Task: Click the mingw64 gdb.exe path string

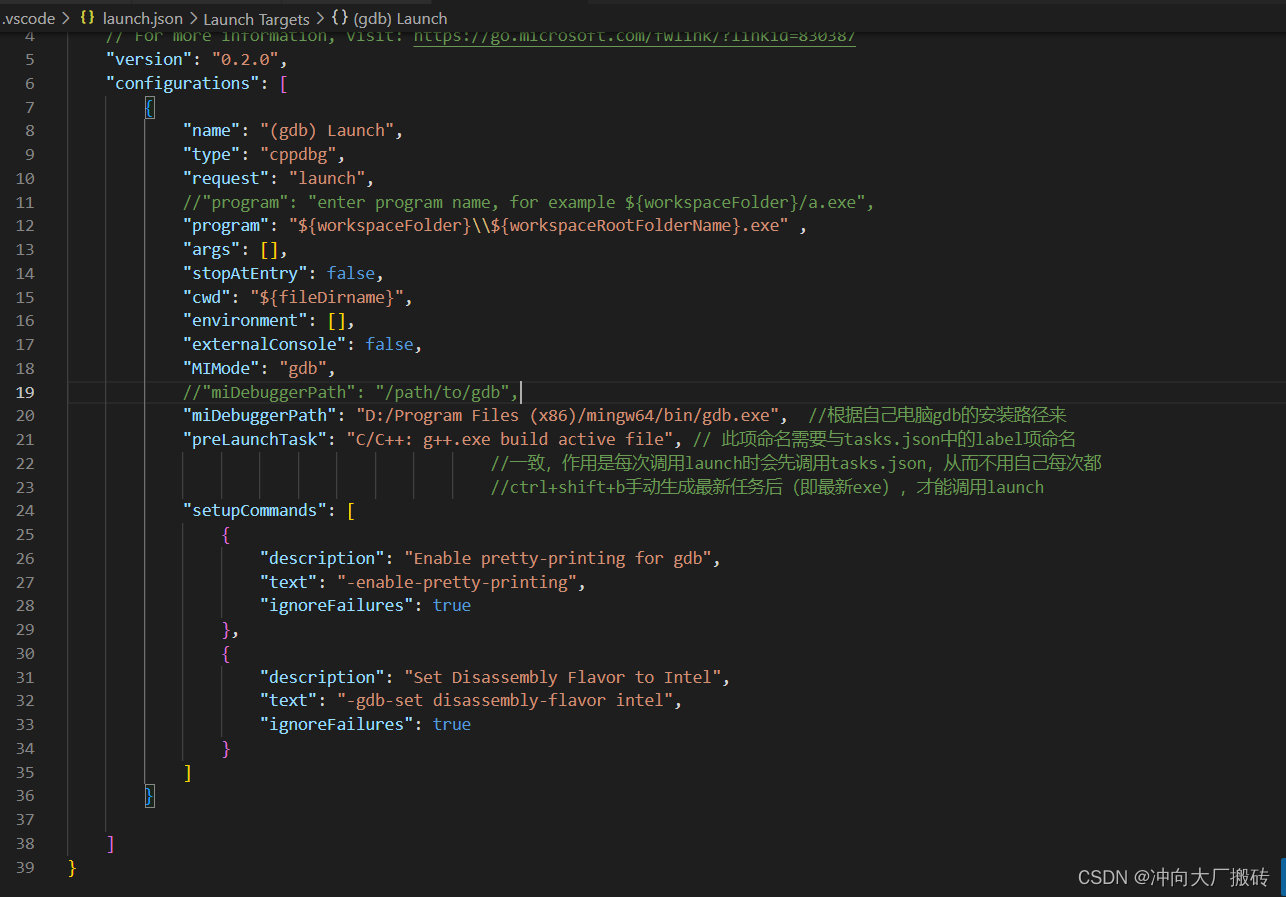Action: (x=566, y=415)
